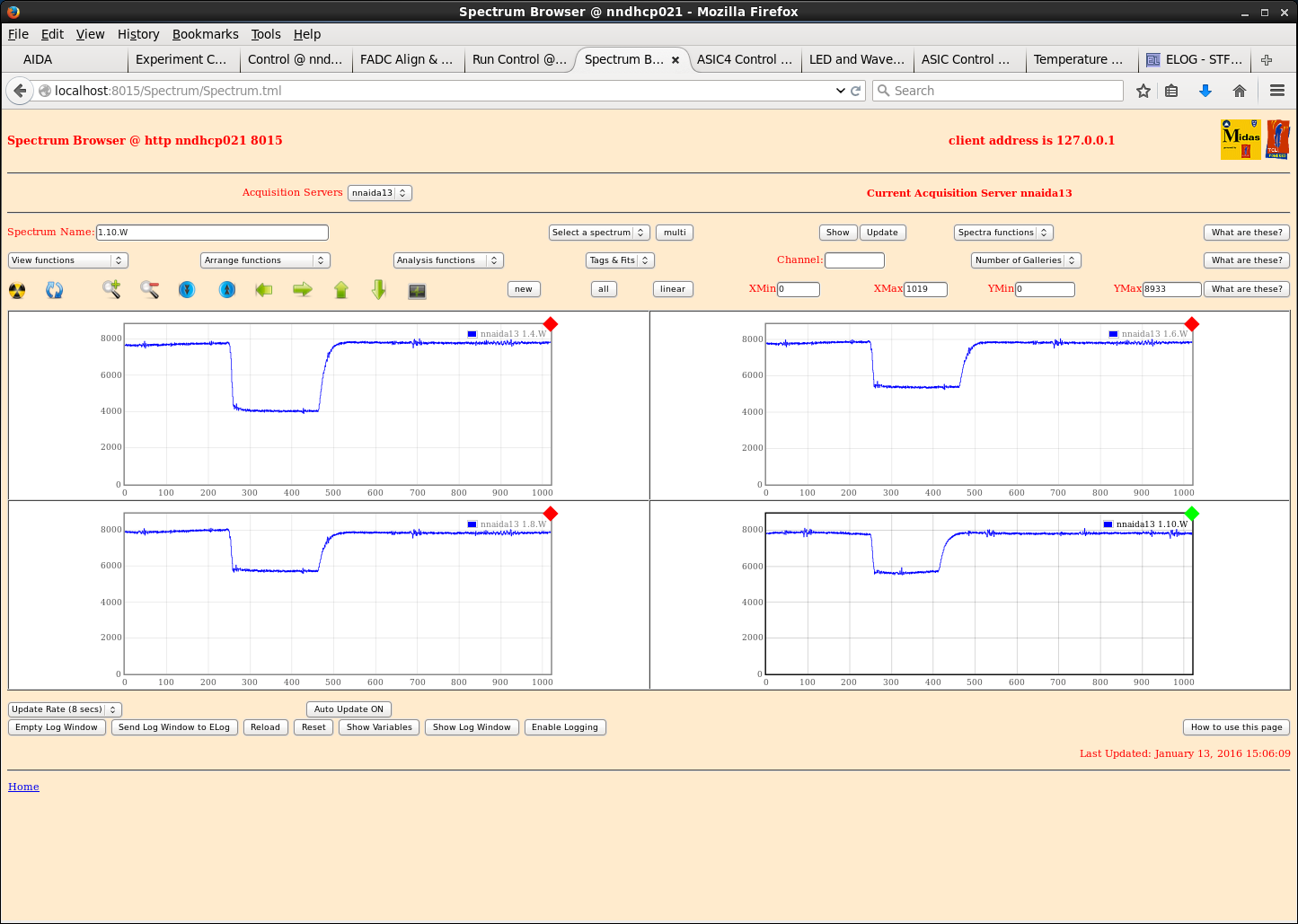Focus the Spectrum Name input field
The width and height of the screenshot is (1298, 924).
click(212, 233)
